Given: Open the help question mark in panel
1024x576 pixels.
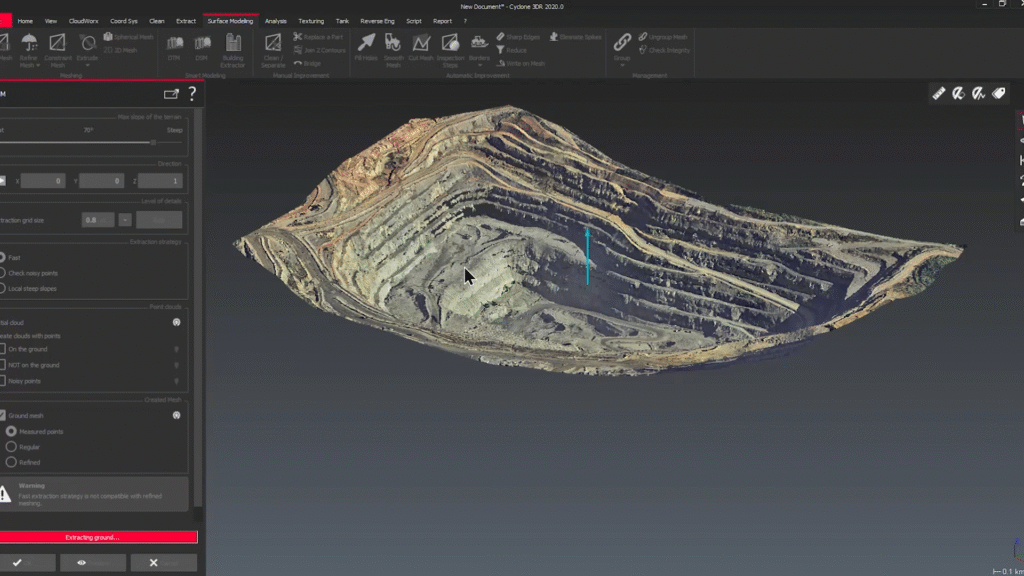Looking at the screenshot, I should [x=192, y=94].
